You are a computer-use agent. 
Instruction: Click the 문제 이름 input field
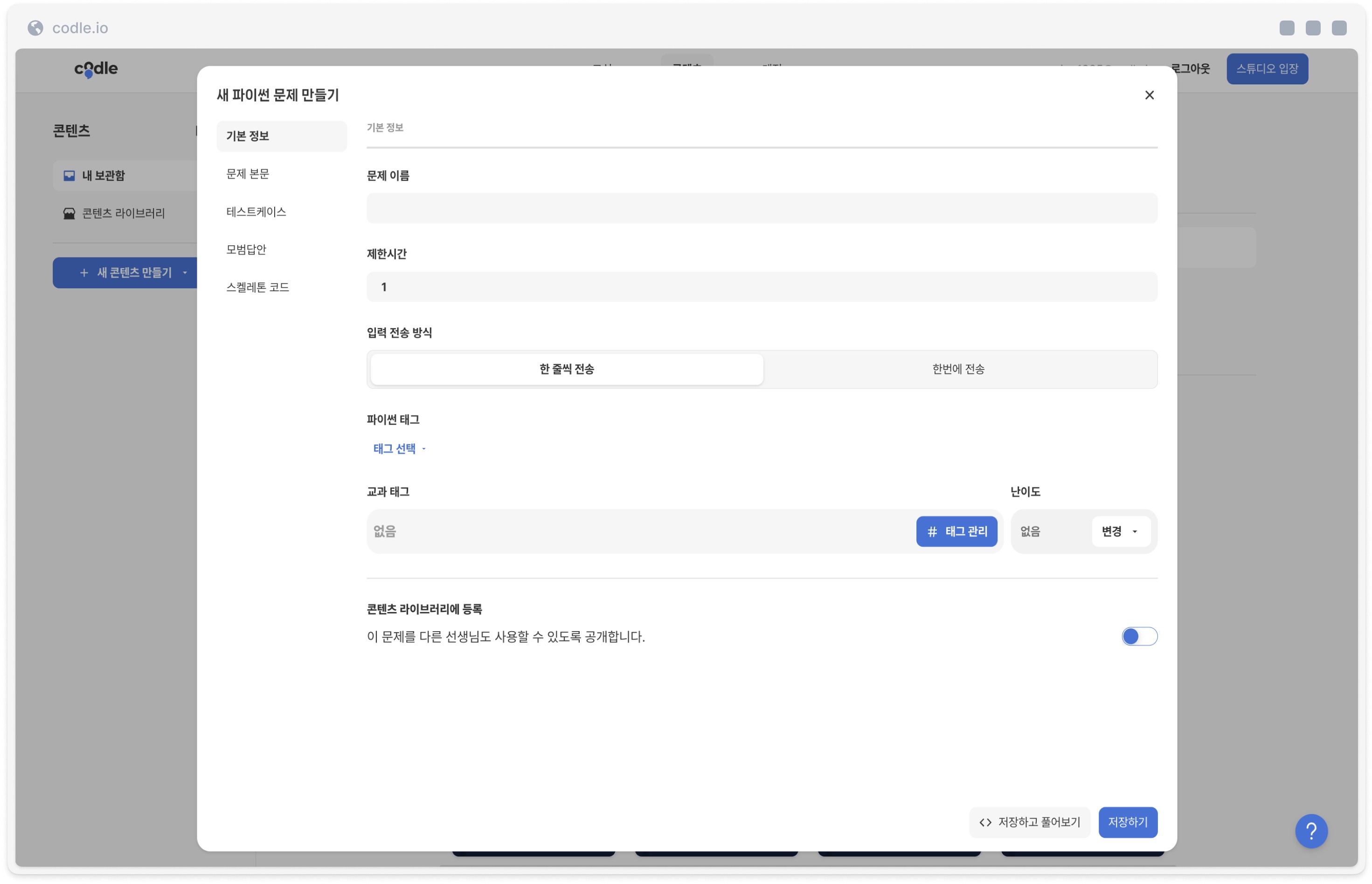tap(762, 208)
